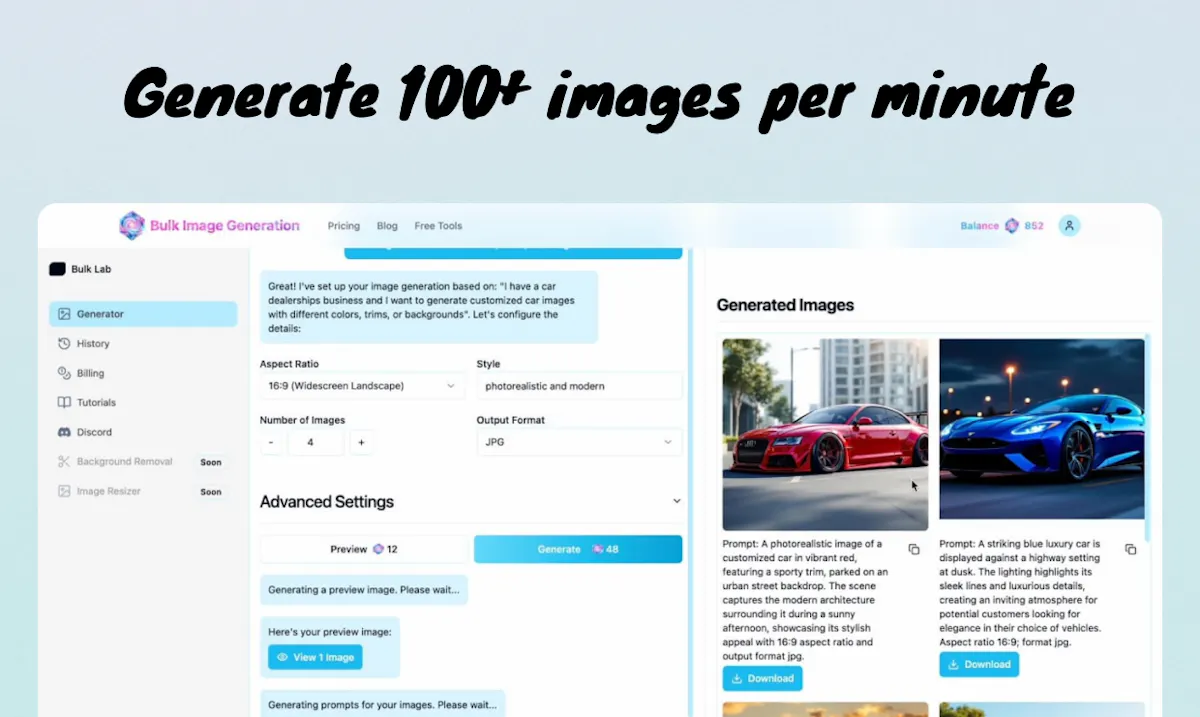
Task: Click the Bulk Image Generation logo icon
Action: [x=132, y=226]
